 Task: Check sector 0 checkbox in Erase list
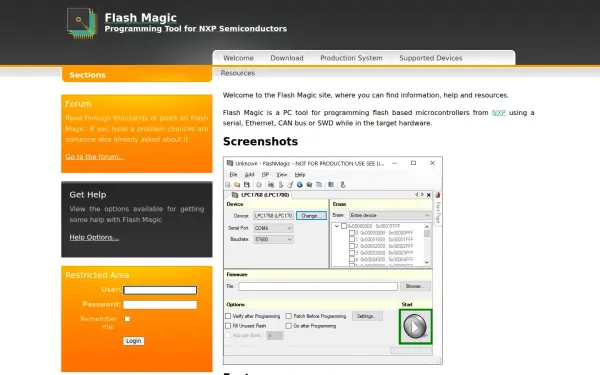tap(352, 233)
